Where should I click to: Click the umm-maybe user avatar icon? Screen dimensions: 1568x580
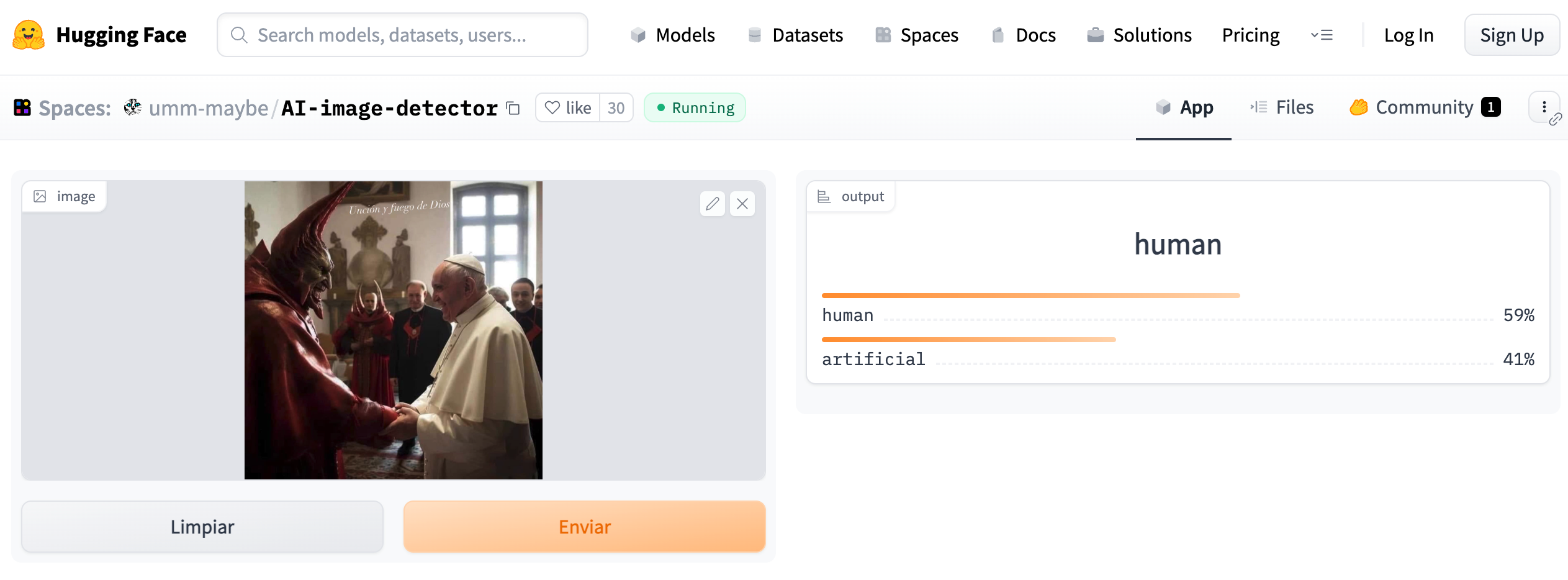[x=132, y=107]
